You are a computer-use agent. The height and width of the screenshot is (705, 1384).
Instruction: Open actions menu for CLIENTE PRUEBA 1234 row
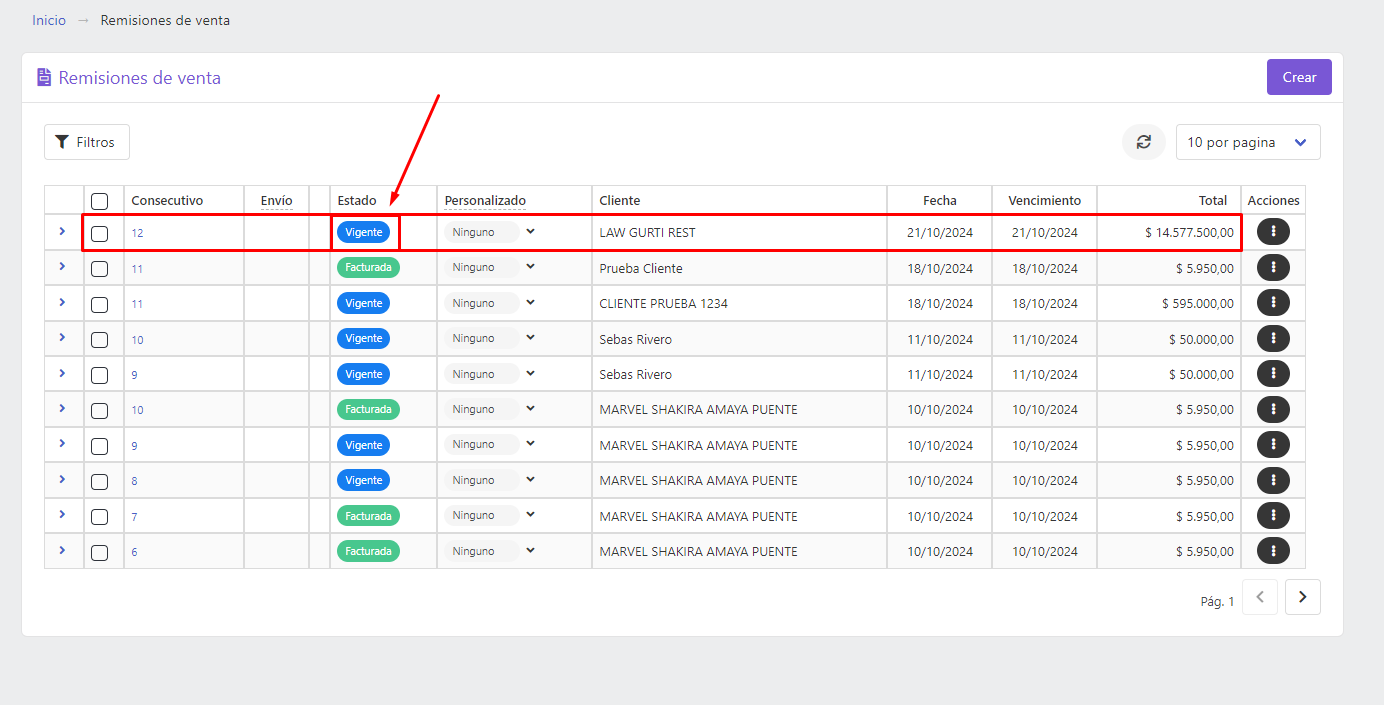[x=1273, y=302]
